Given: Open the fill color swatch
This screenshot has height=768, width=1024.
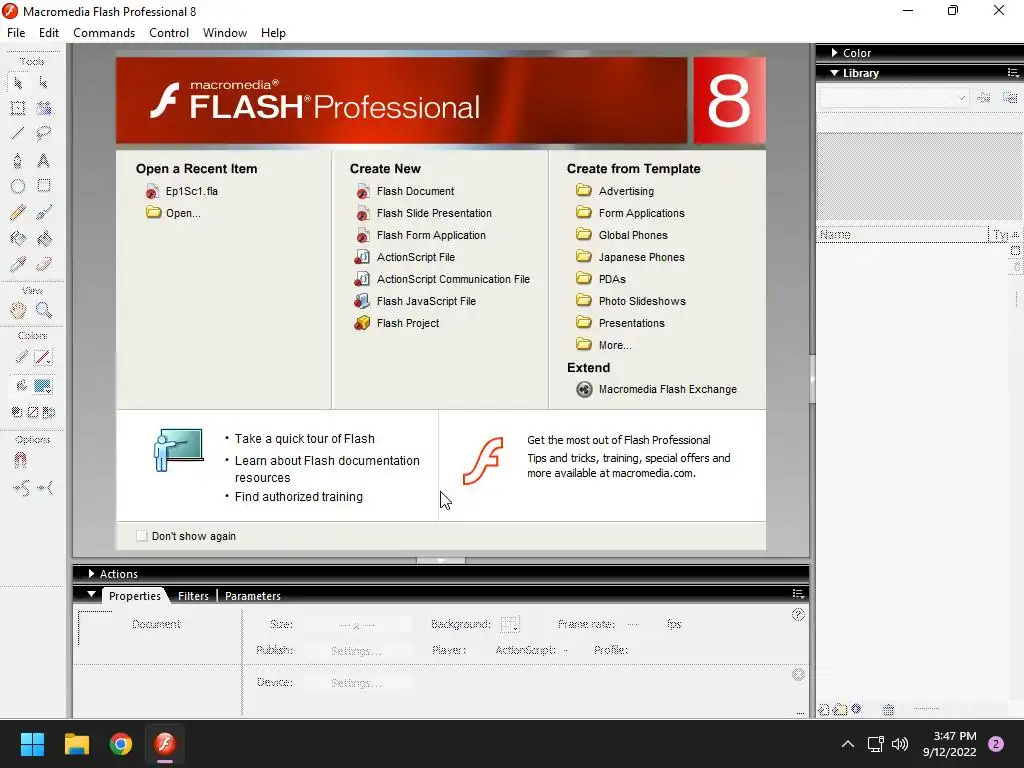Looking at the screenshot, I should click(x=43, y=386).
